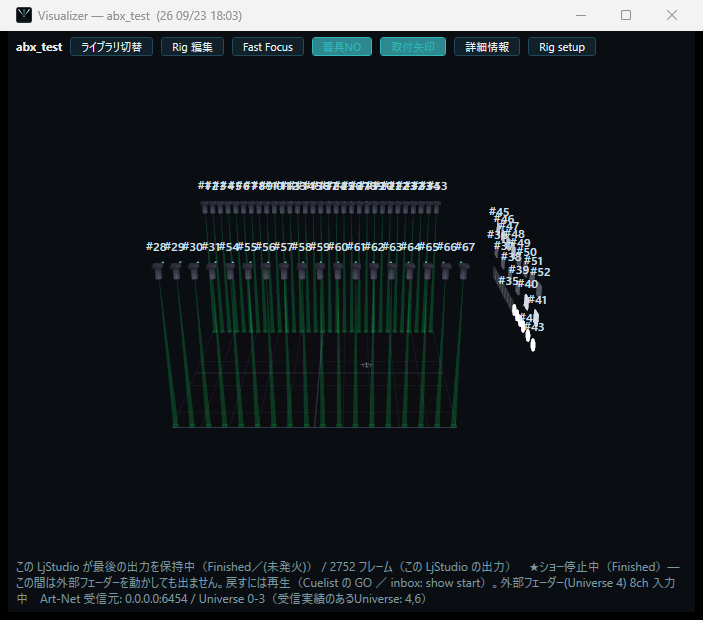This screenshot has height=620, width=703.
Task: Activate Fast Focus mode
Action: (268, 47)
